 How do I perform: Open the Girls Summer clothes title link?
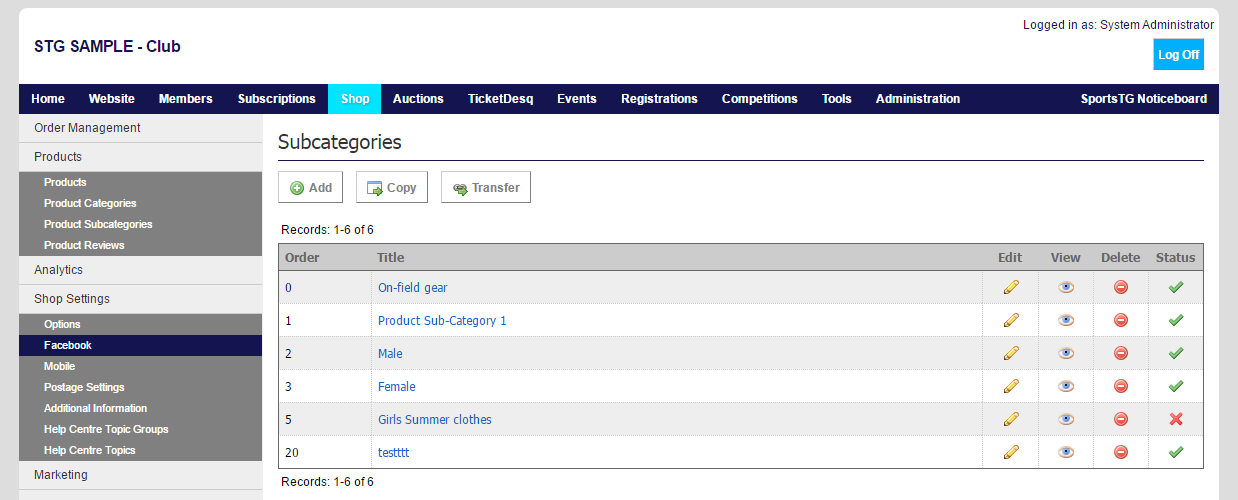pyautogui.click(x=434, y=419)
